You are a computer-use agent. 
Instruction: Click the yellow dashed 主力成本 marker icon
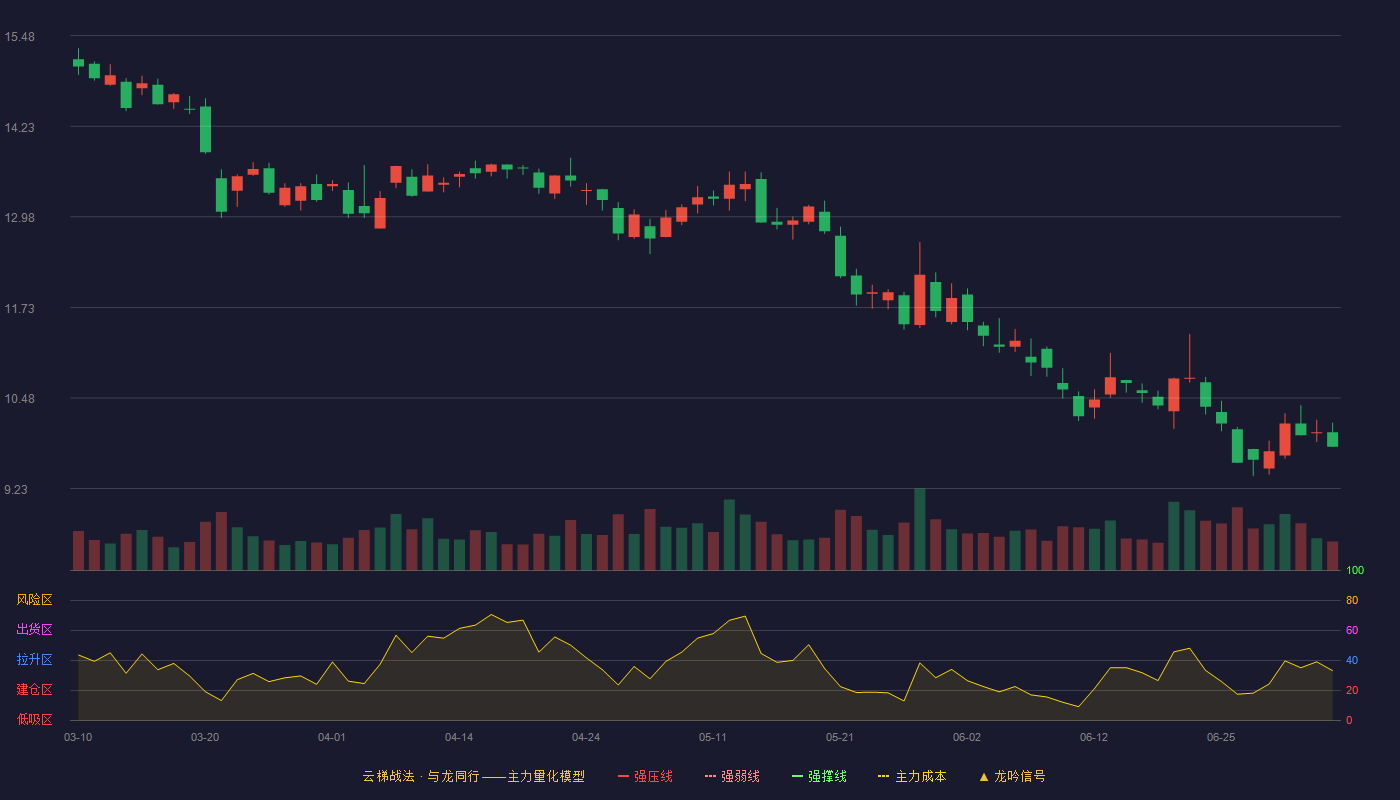[884, 776]
